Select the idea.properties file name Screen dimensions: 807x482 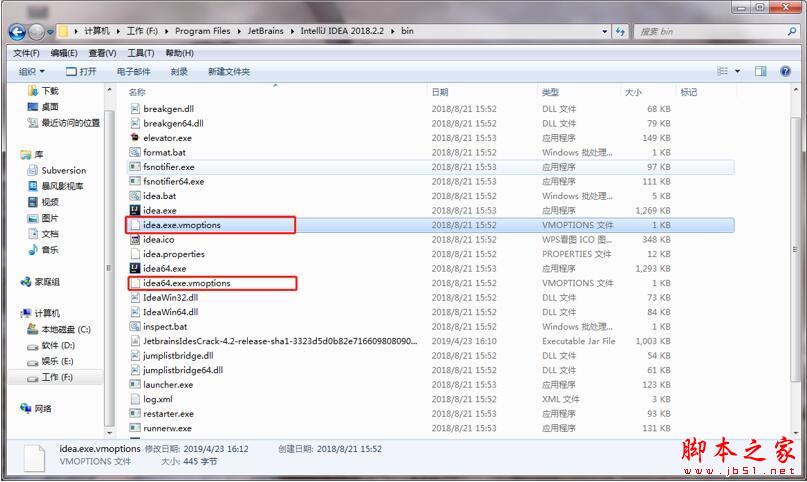[x=174, y=254]
